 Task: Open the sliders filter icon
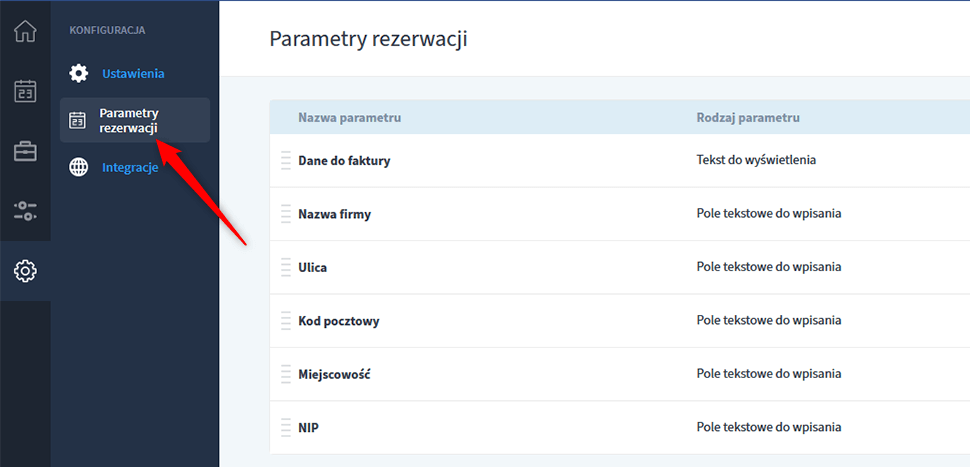click(x=25, y=211)
